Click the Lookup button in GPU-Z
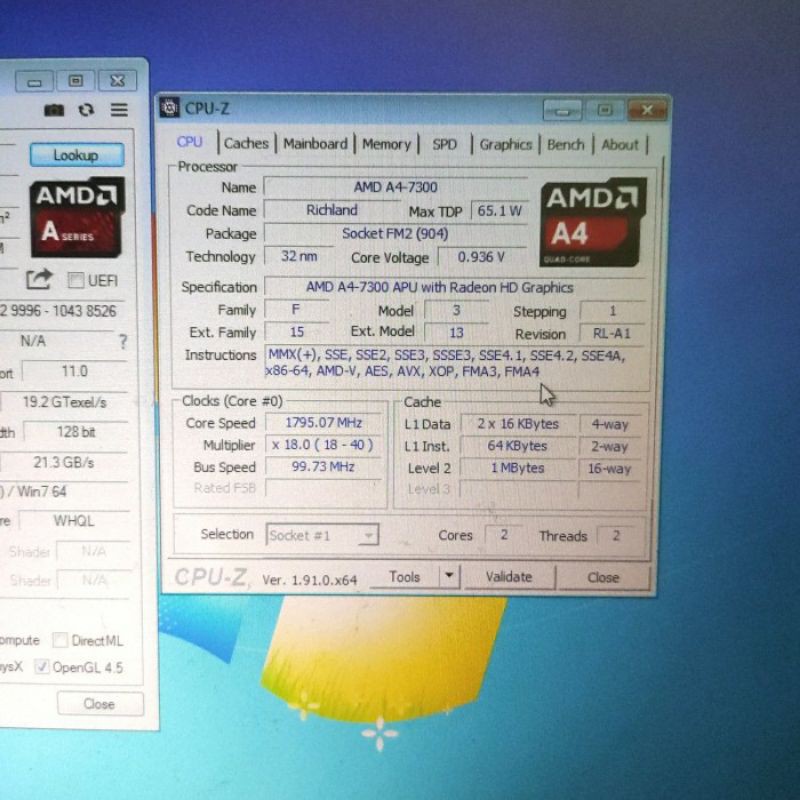The height and width of the screenshot is (800, 800). (77, 155)
